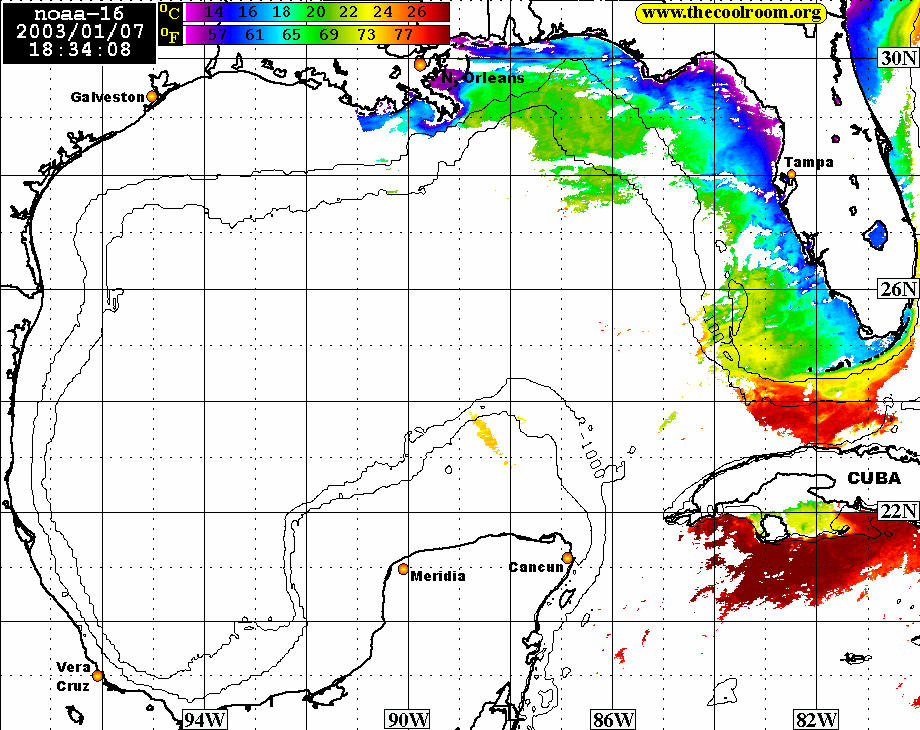Pick the 22 value on Celsius scale
The width and height of the screenshot is (920, 730).
click(349, 12)
